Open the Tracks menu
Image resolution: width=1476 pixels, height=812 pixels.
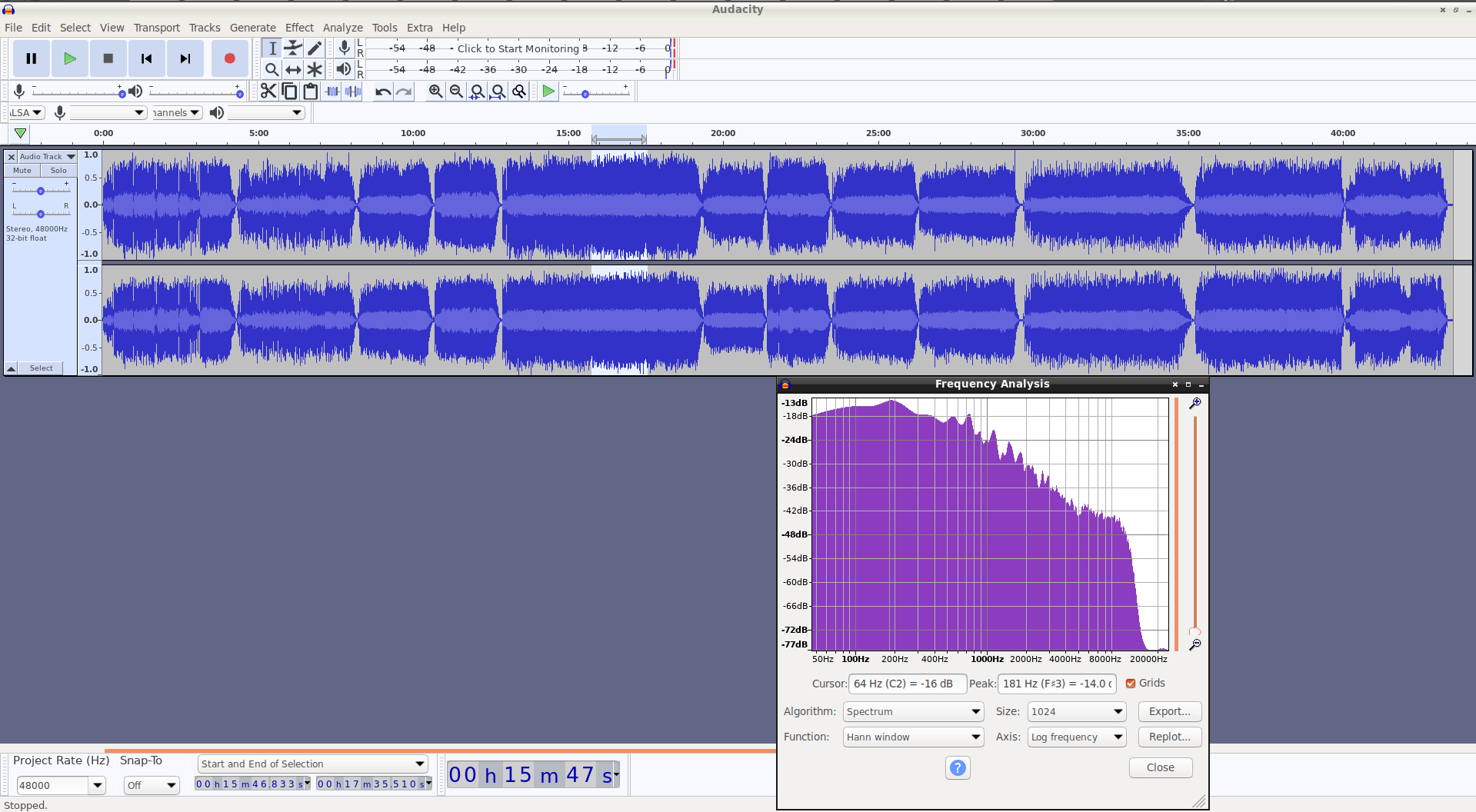click(x=205, y=28)
